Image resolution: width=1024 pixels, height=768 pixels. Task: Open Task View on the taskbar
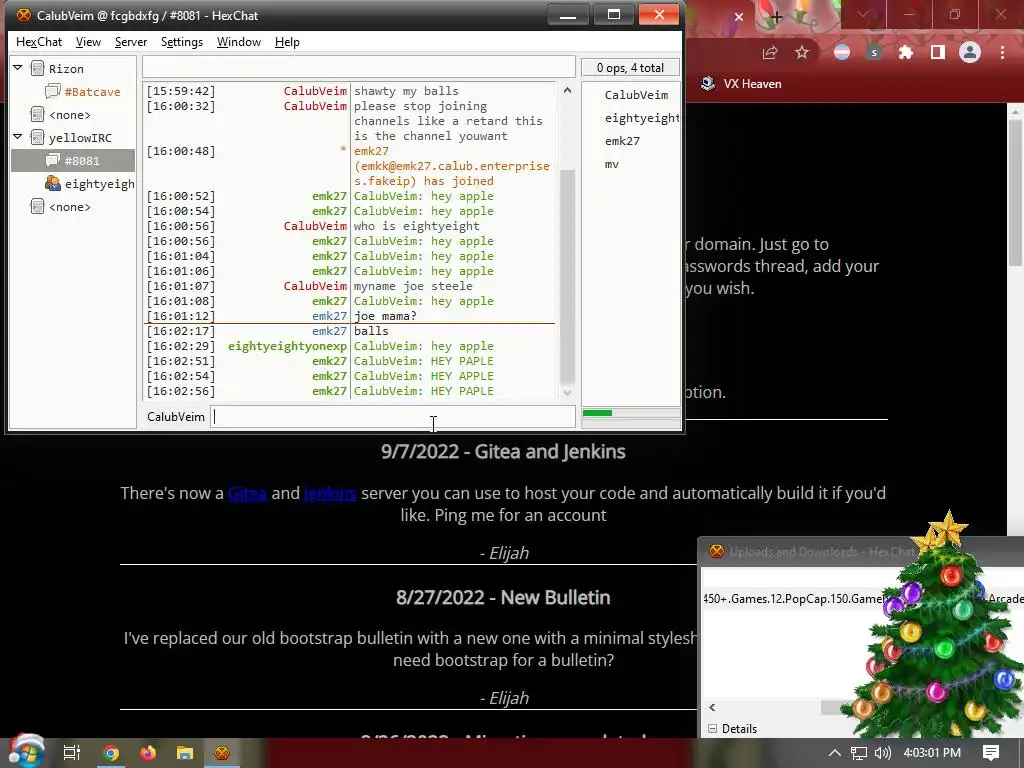72,753
